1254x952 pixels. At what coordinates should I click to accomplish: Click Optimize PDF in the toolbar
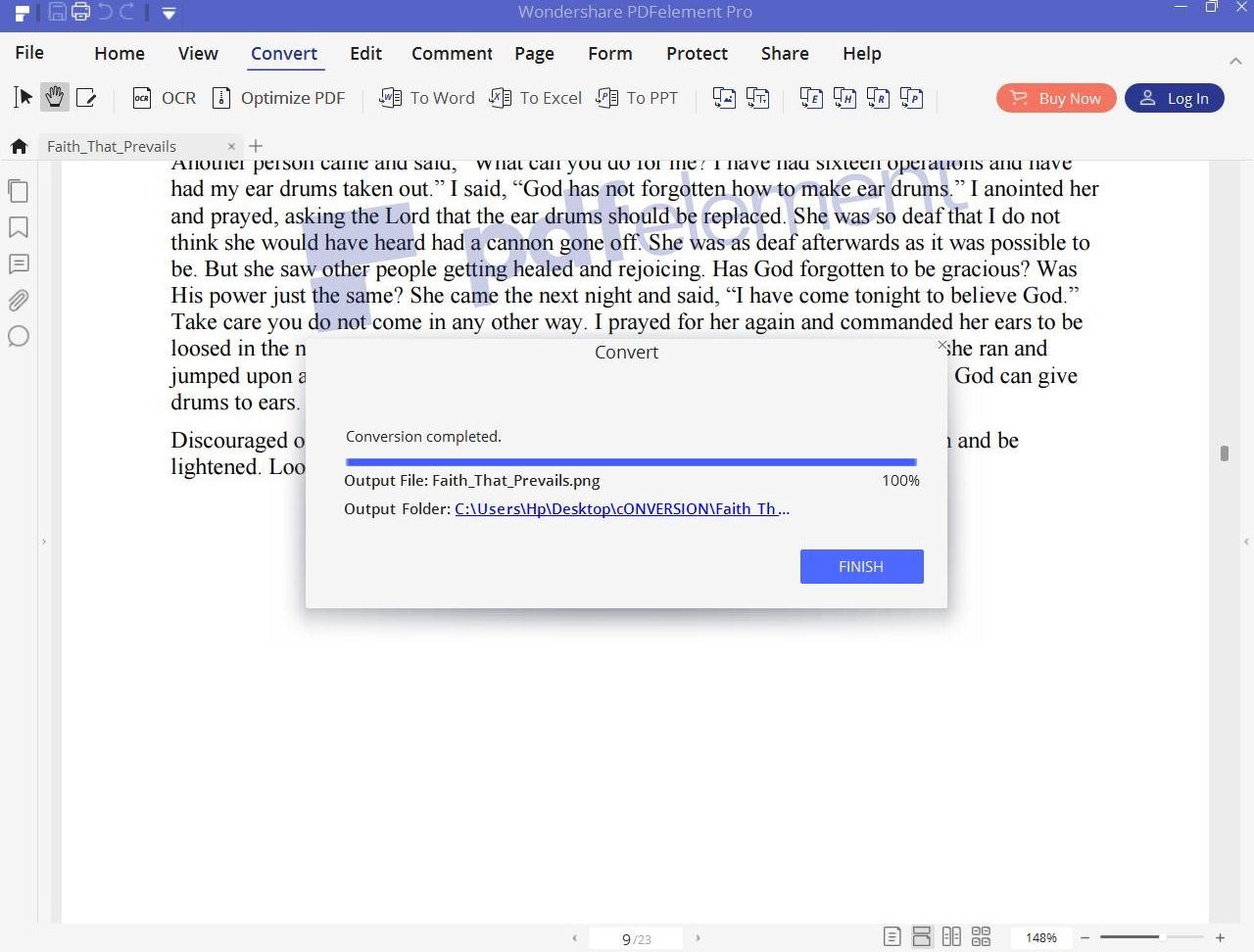click(279, 98)
